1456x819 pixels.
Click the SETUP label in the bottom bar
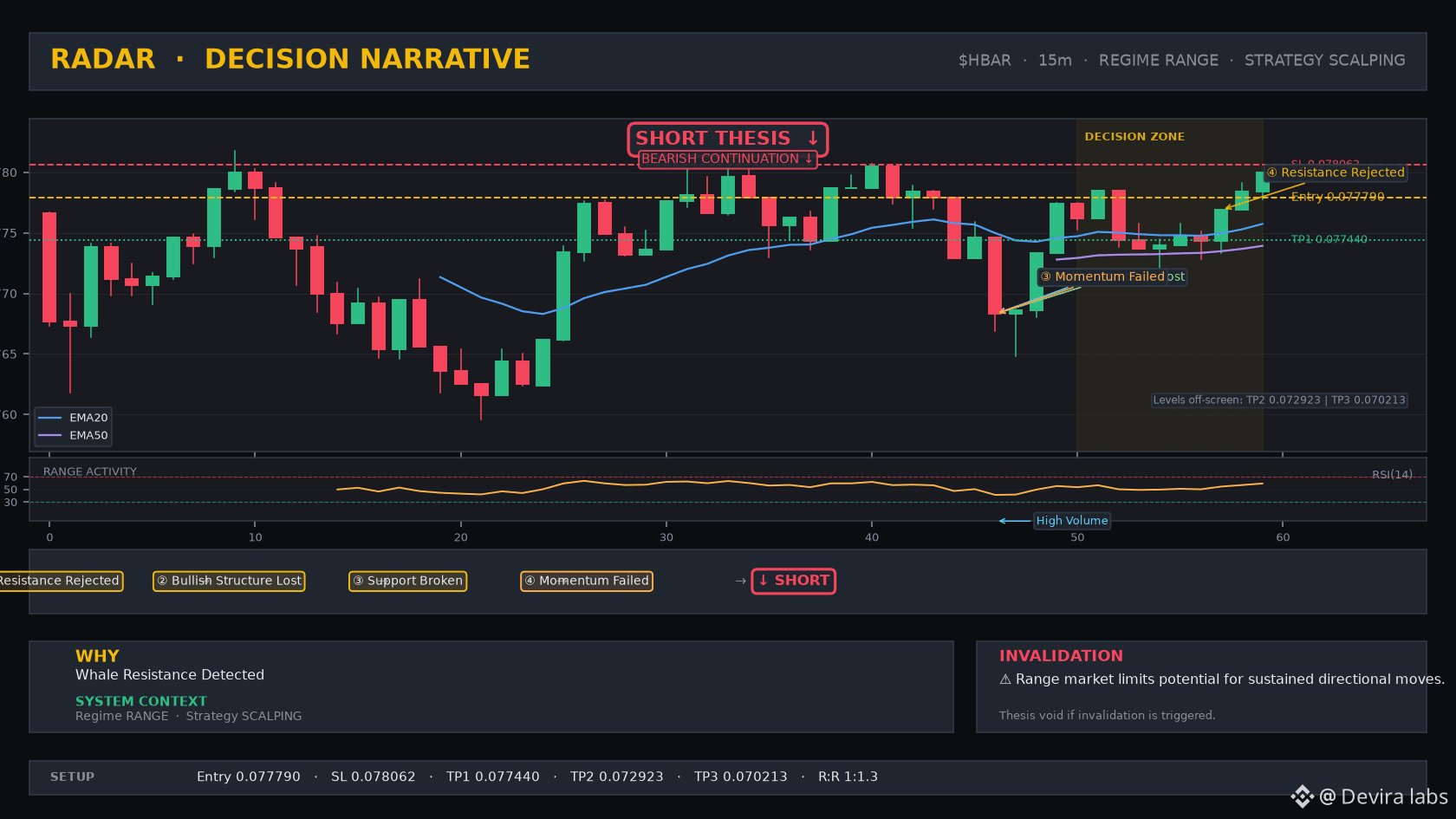click(72, 777)
